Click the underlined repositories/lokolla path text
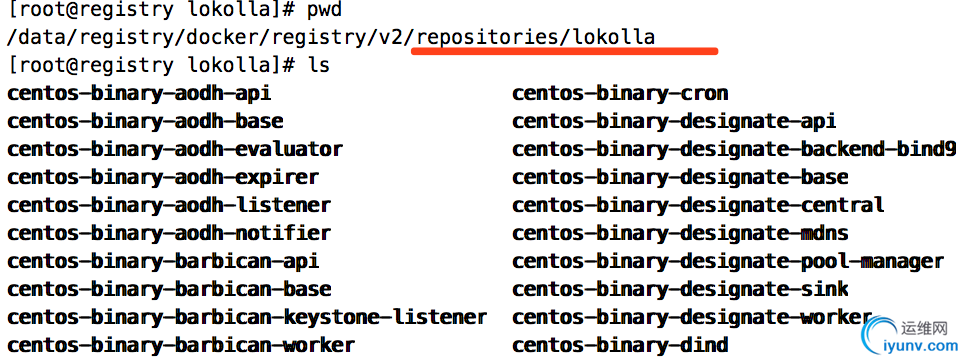Screen dimensions: 964x362 (x=535, y=38)
